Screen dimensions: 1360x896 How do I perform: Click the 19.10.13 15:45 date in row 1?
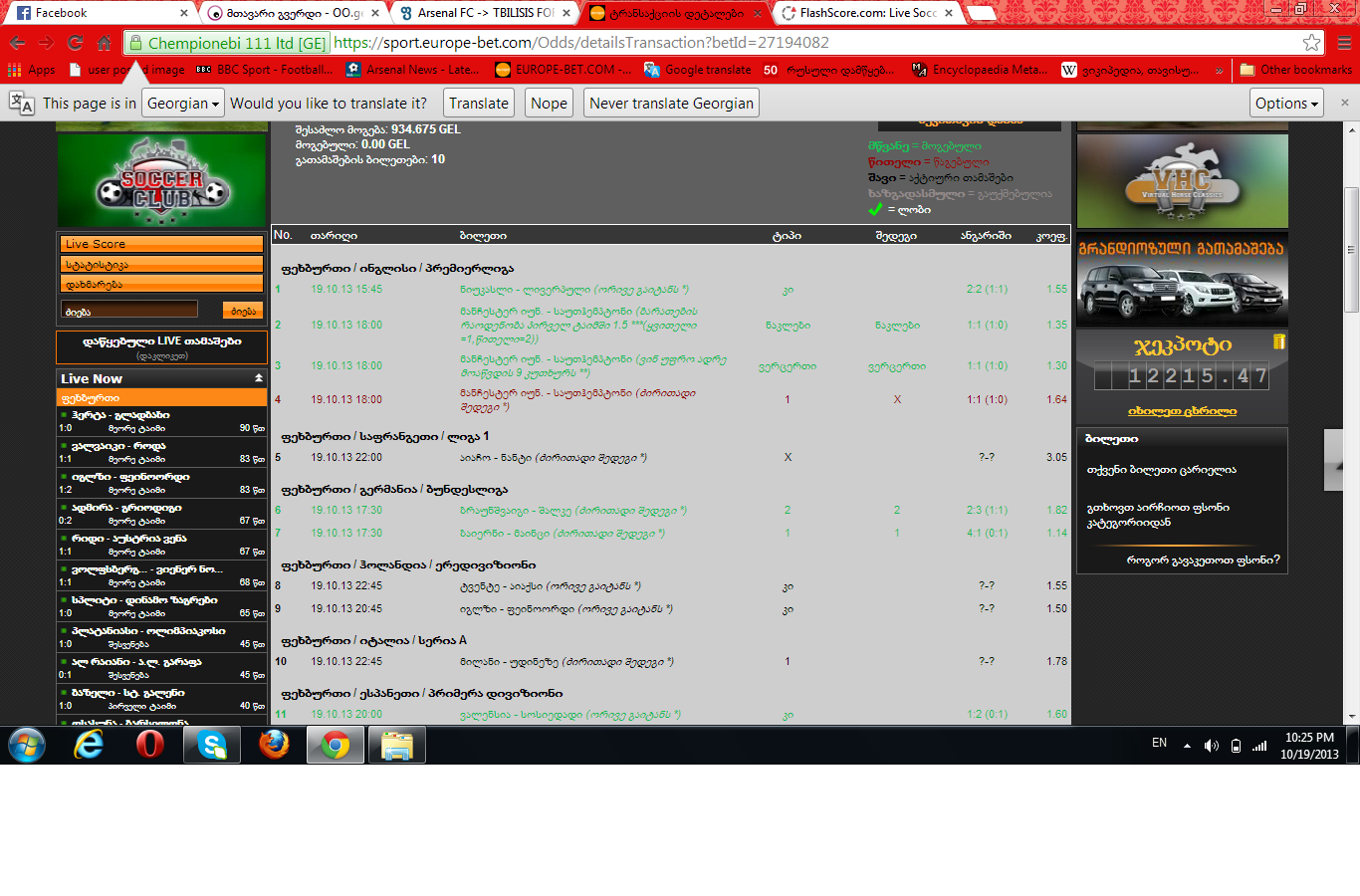tap(346, 290)
